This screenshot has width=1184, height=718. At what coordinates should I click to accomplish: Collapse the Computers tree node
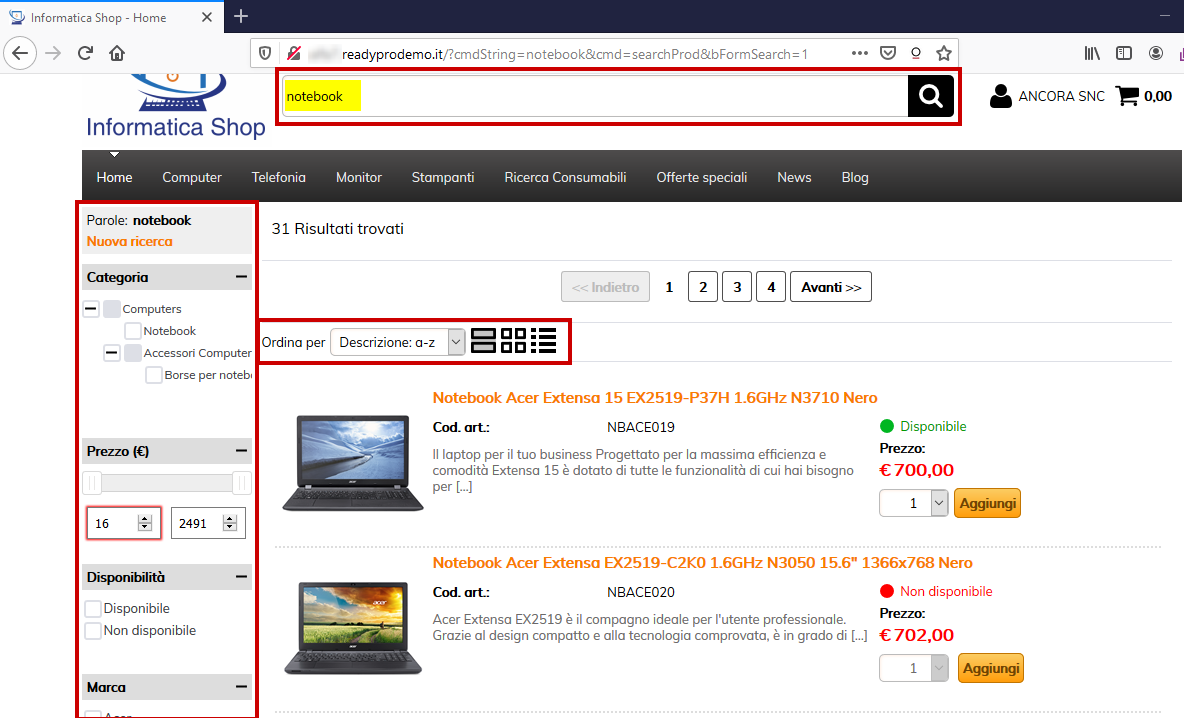[91, 309]
